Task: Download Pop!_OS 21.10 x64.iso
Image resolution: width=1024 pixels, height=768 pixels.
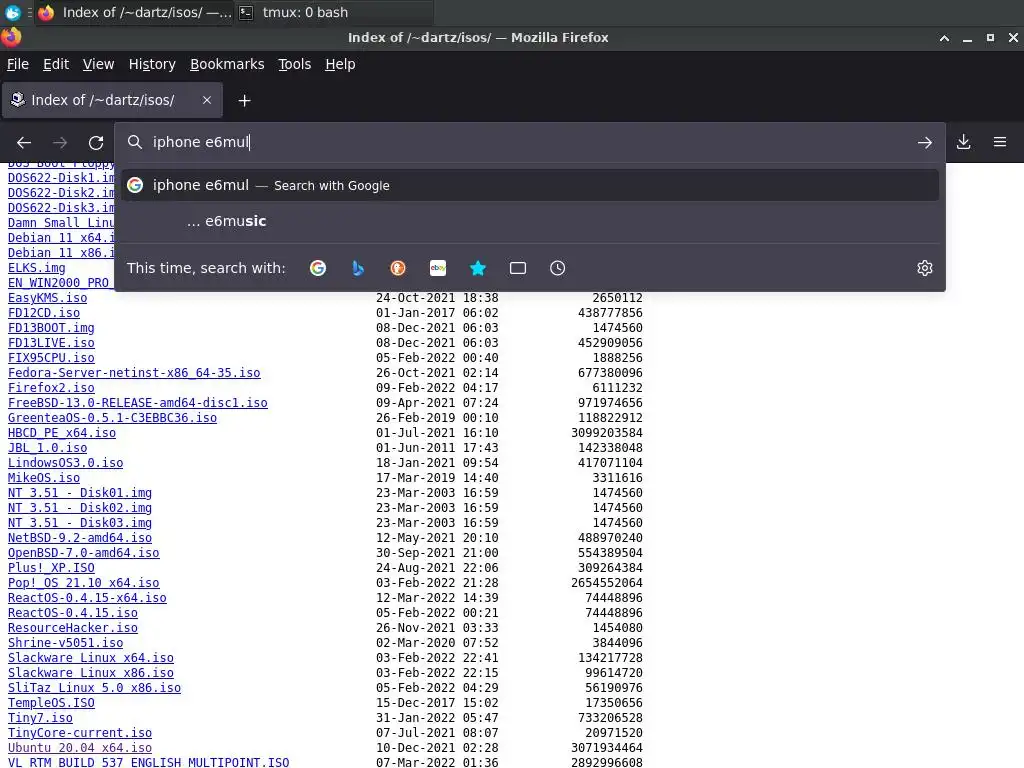Action: click(x=84, y=583)
